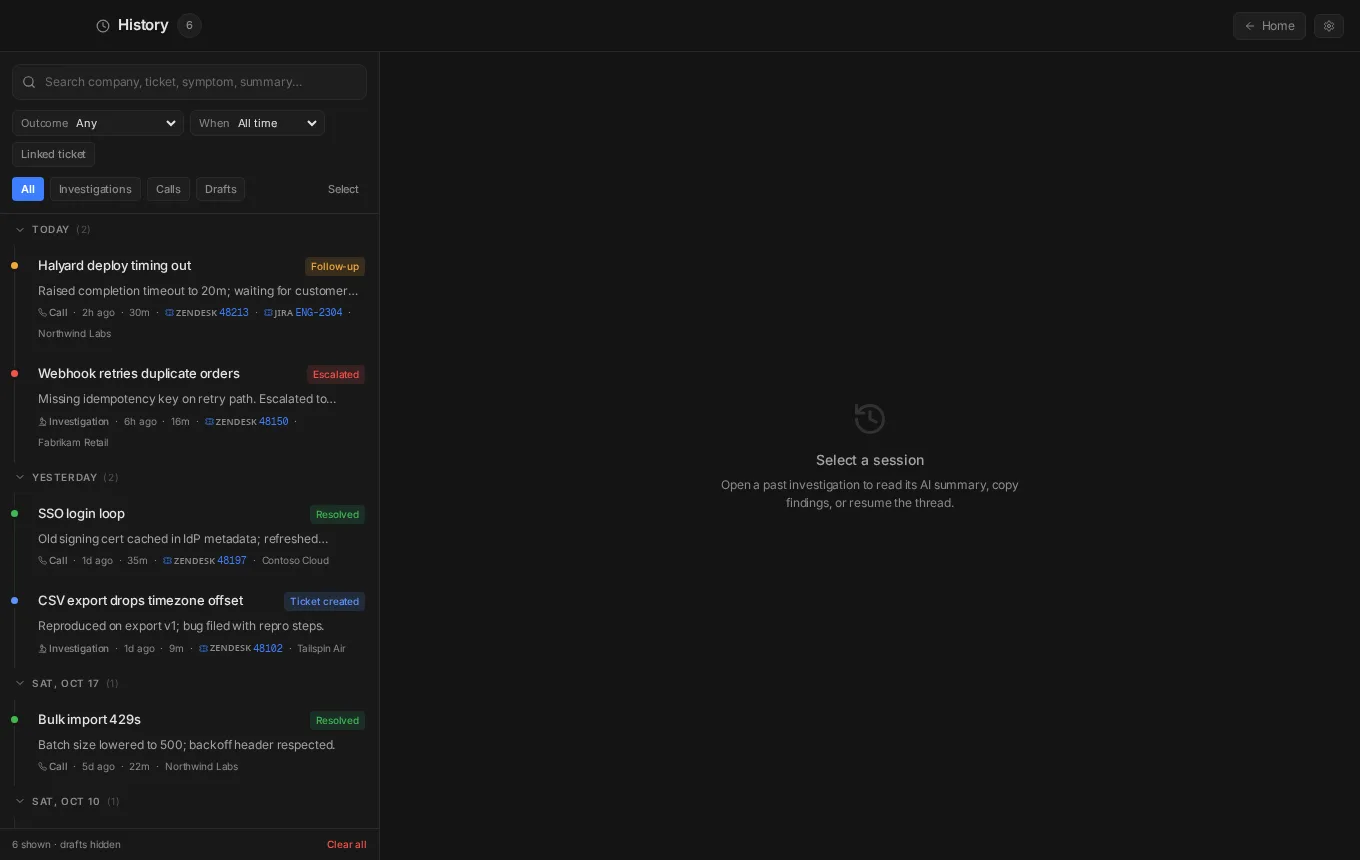The height and width of the screenshot is (860, 1360).
Task: Click the History clock icon
Action: pyautogui.click(x=103, y=26)
